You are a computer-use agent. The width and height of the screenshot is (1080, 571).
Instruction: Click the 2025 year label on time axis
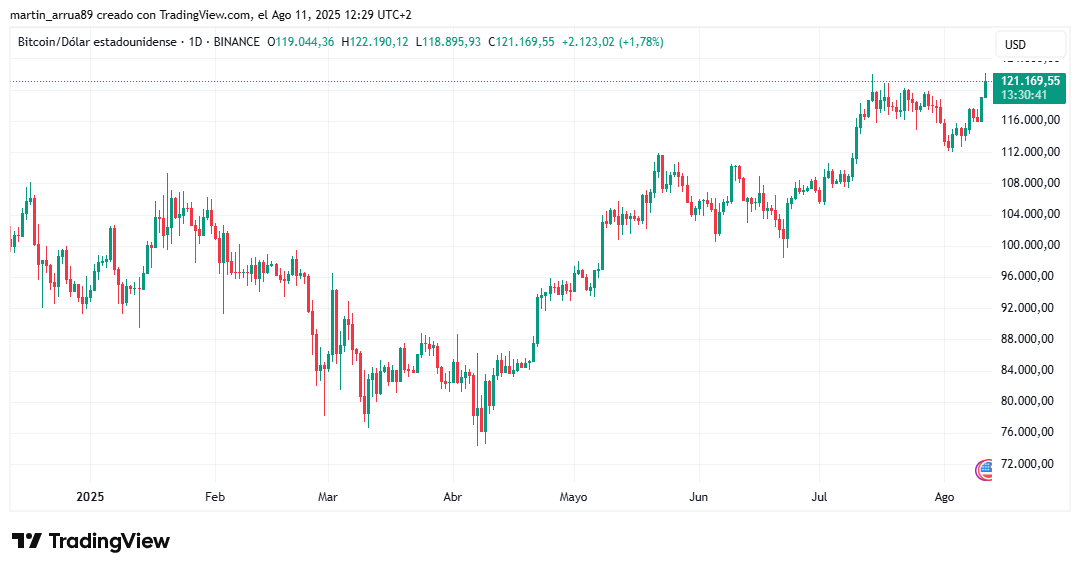pyautogui.click(x=90, y=497)
